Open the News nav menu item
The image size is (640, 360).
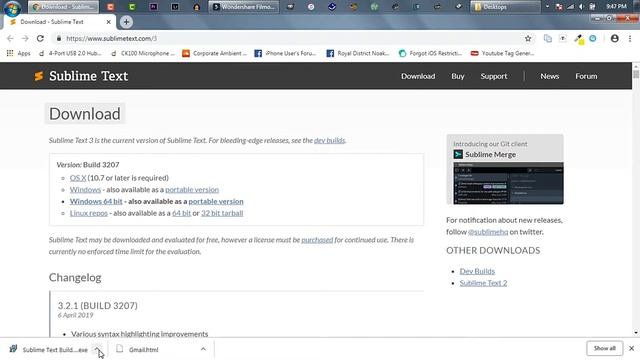[x=549, y=76]
